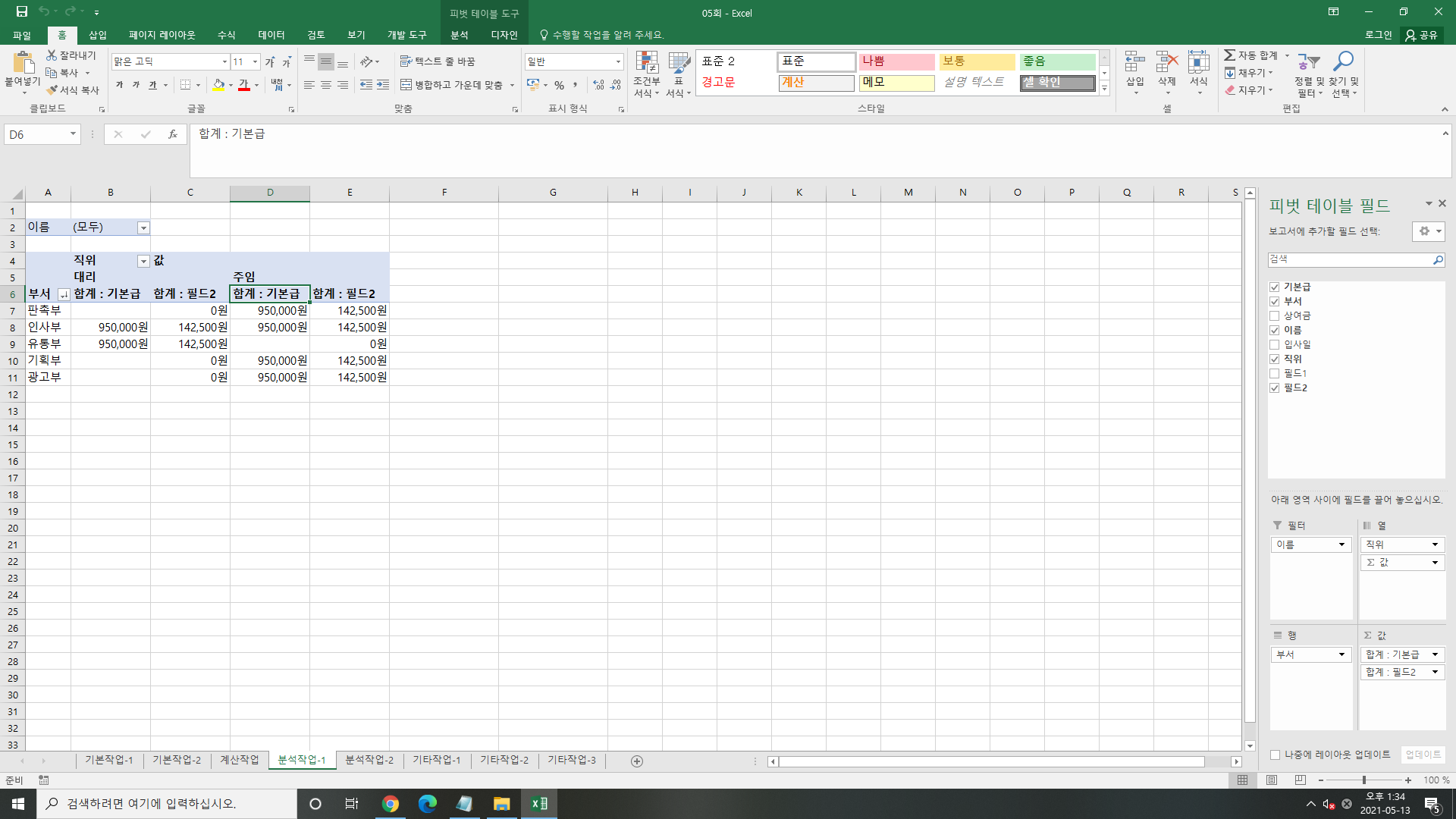1456x819 pixels.
Task: Open Find & Select (찾기 및 선택) magnifier icon
Action: point(1344,62)
